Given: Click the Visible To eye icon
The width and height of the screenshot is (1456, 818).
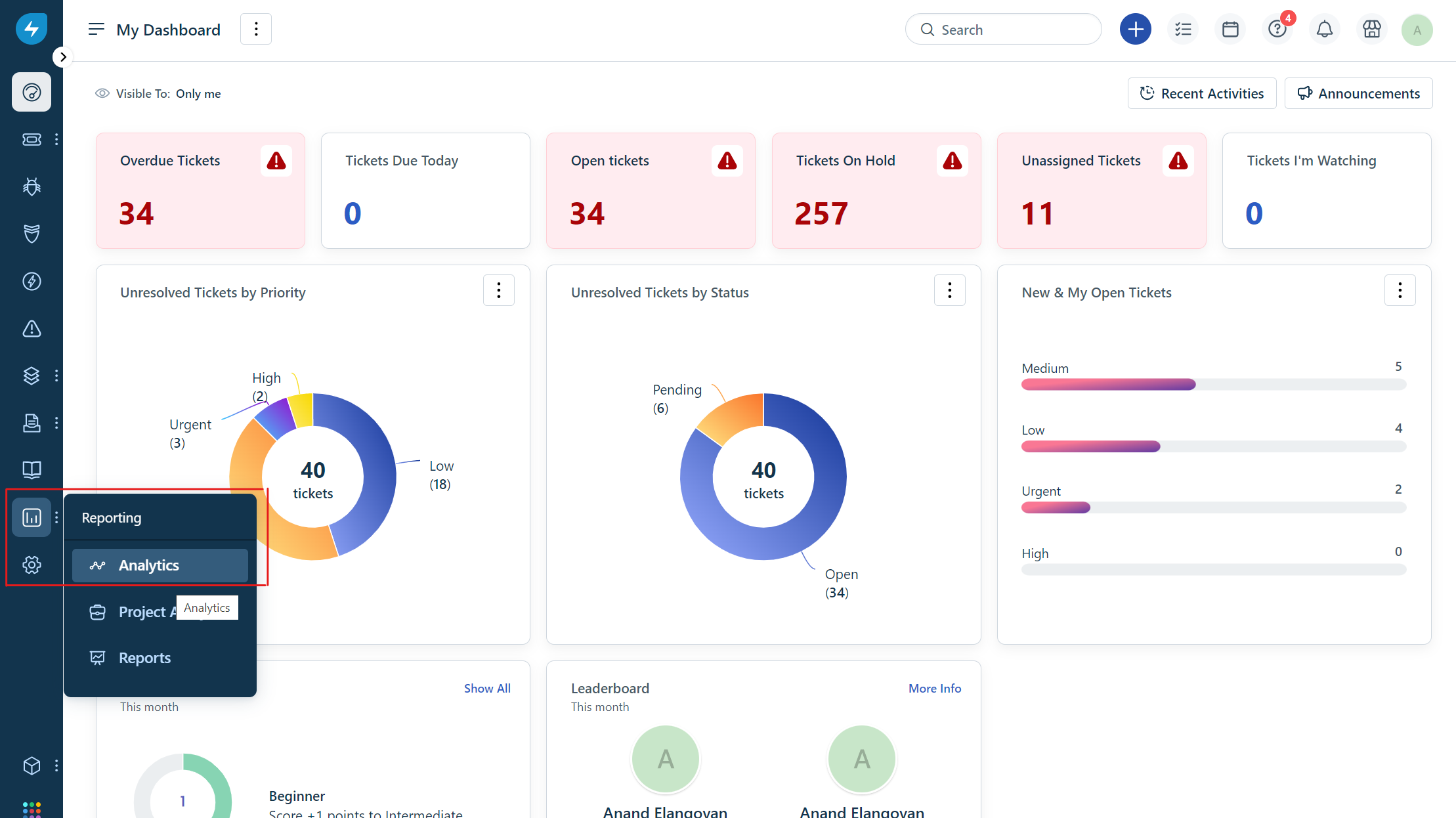Looking at the screenshot, I should [102, 93].
